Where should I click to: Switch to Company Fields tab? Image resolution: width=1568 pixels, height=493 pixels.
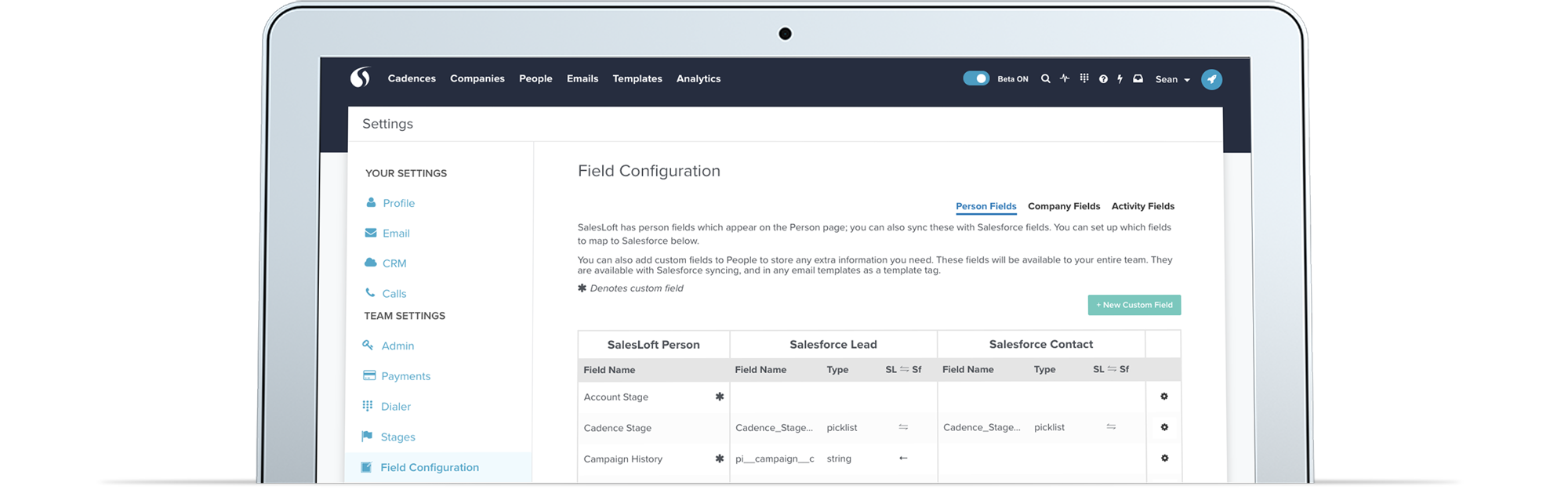(1064, 206)
